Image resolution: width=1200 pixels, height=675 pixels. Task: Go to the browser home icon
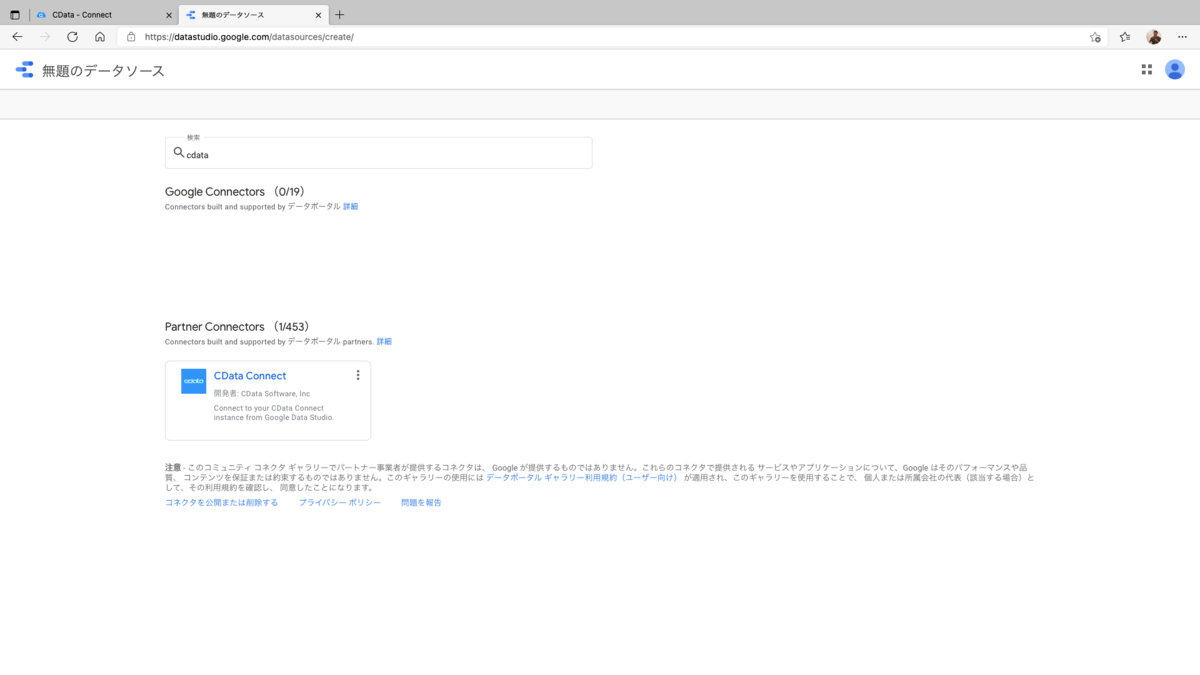tap(100, 36)
